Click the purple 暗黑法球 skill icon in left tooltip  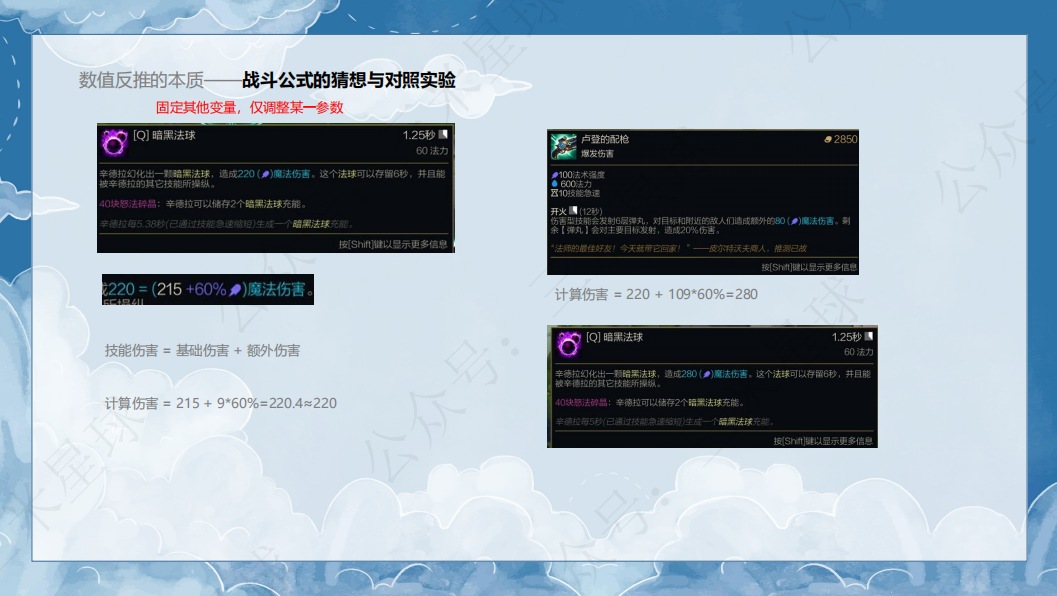tap(114, 143)
